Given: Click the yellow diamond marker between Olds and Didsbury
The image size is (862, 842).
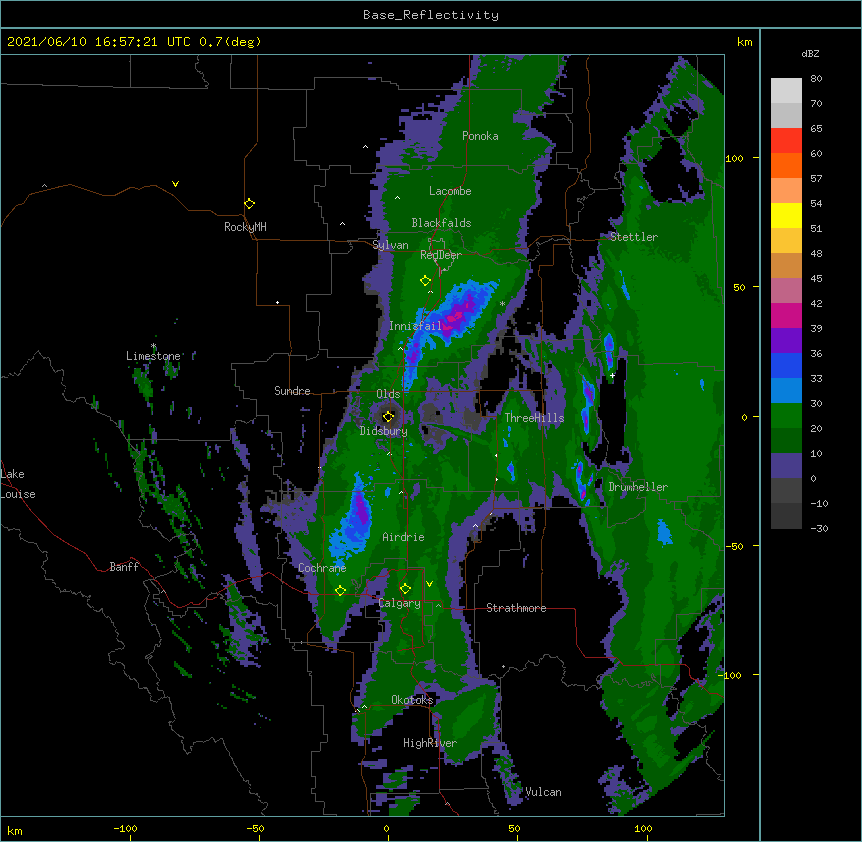Looking at the screenshot, I should click(x=388, y=416).
